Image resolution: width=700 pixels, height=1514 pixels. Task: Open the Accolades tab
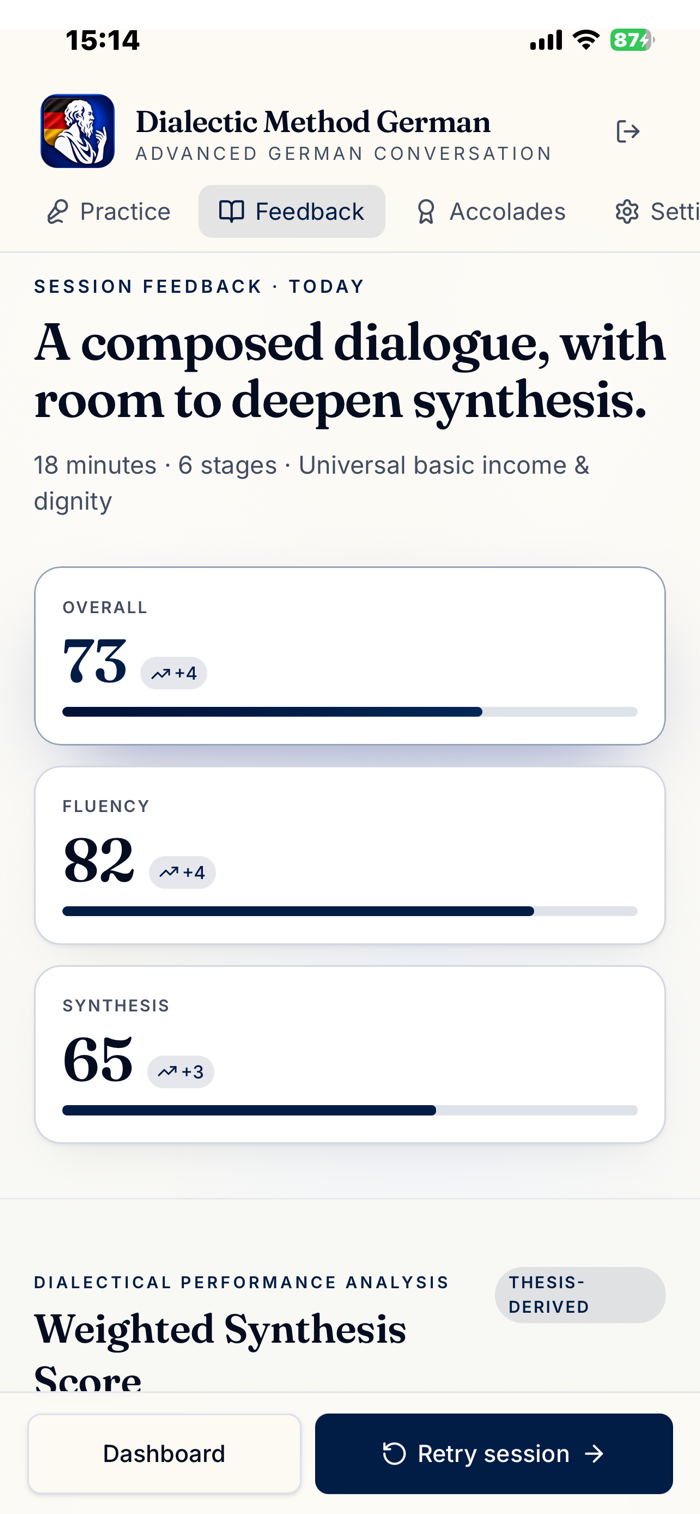(491, 212)
